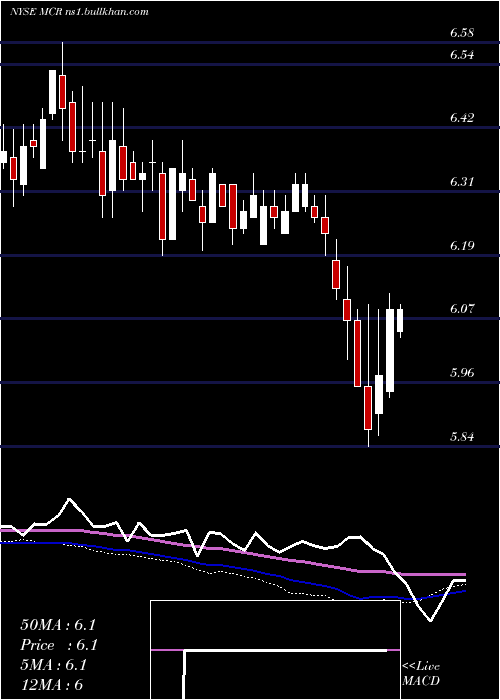
Task: Click the last white candle near 6.07
Action: [x=400, y=321]
